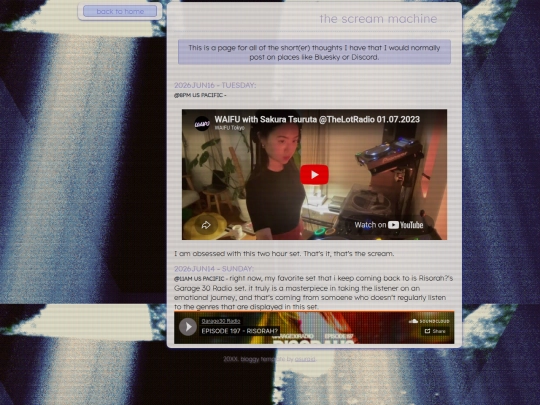This screenshot has height=405, width=540.
Task: Click the SoundCloud logo icon
Action: pos(429,321)
